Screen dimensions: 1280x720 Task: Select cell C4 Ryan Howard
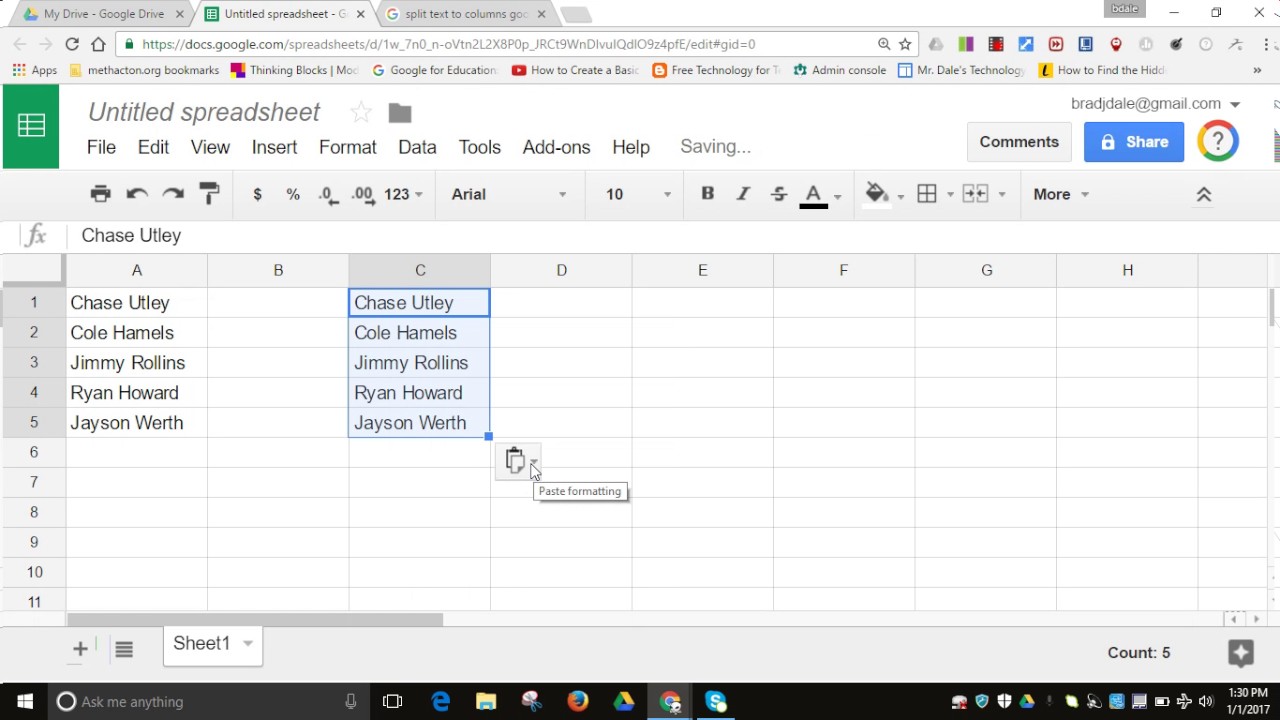pos(420,393)
